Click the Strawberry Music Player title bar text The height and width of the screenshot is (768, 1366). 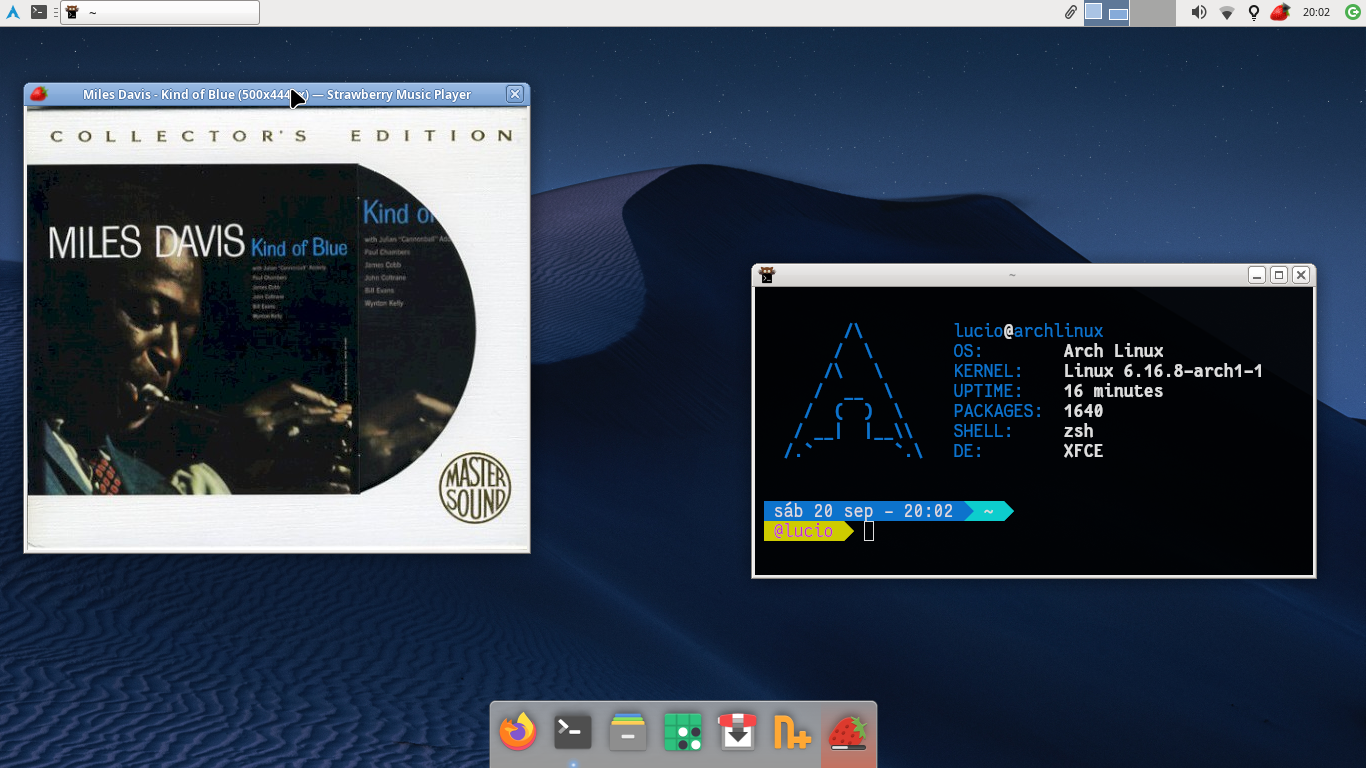point(277,95)
